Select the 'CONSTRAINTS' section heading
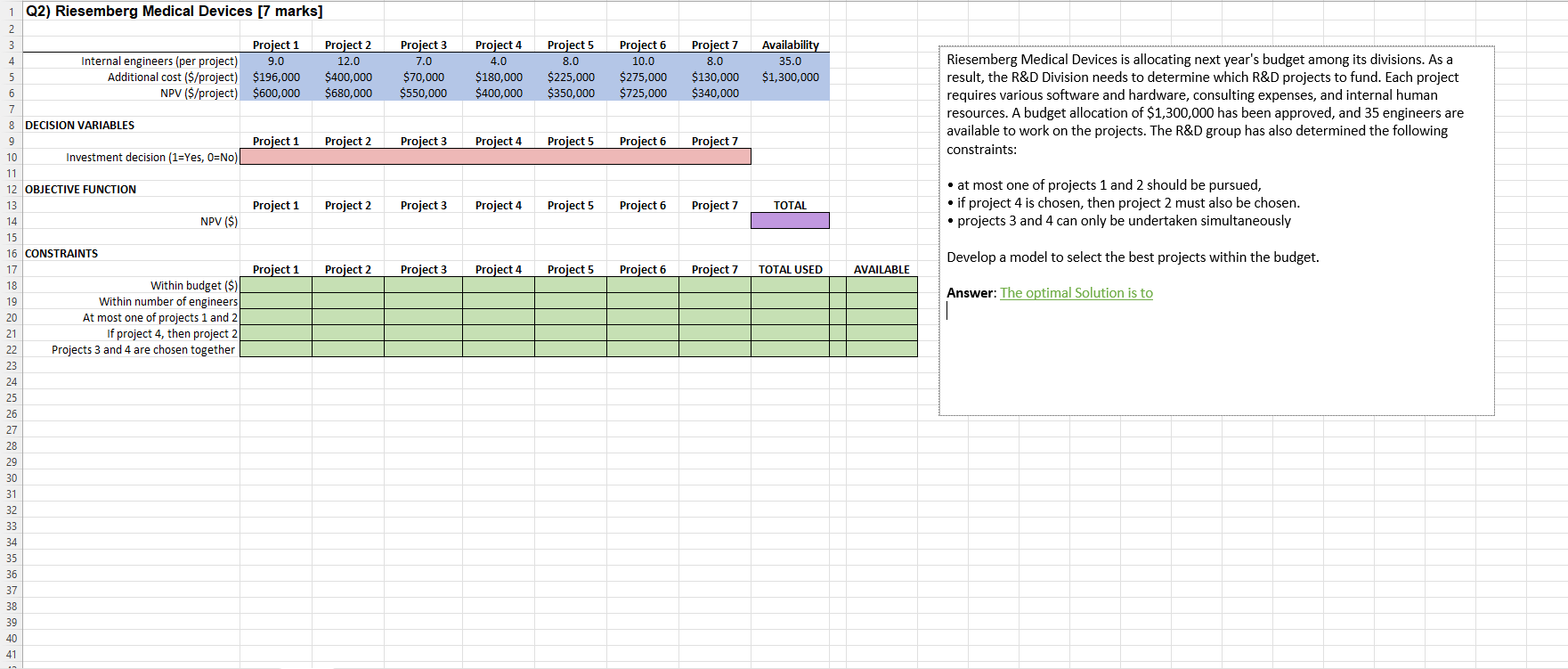1568x669 pixels. pyautogui.click(x=61, y=254)
